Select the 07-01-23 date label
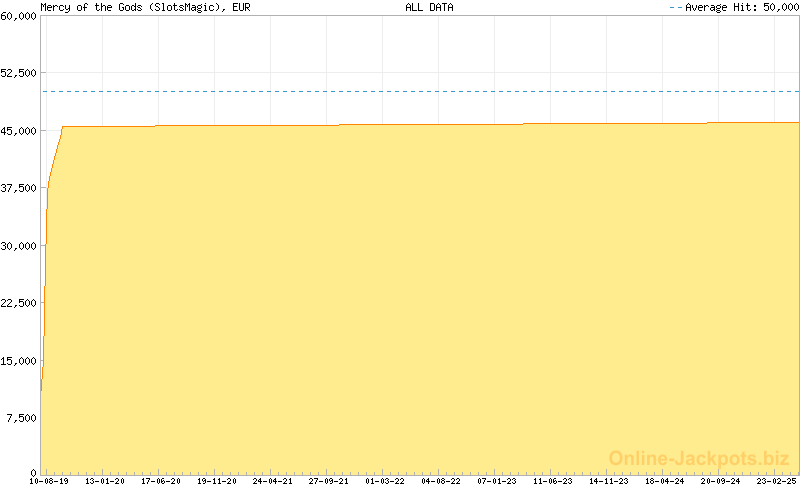 (x=497, y=481)
